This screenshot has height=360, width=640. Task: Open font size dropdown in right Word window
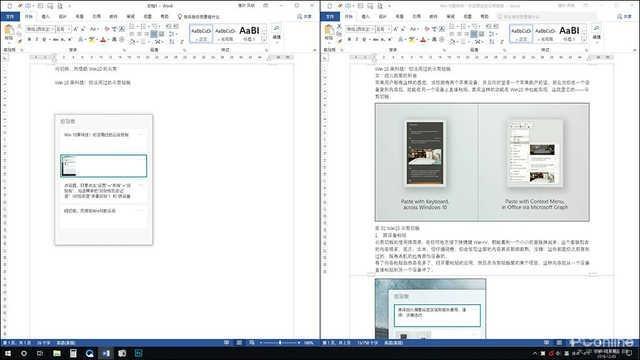tap(389, 29)
